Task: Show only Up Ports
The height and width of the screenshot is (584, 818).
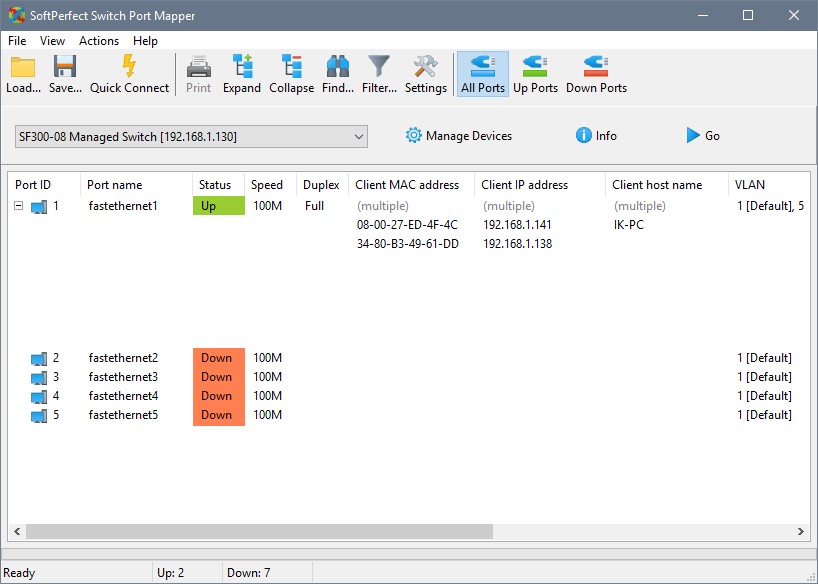Action: (535, 74)
